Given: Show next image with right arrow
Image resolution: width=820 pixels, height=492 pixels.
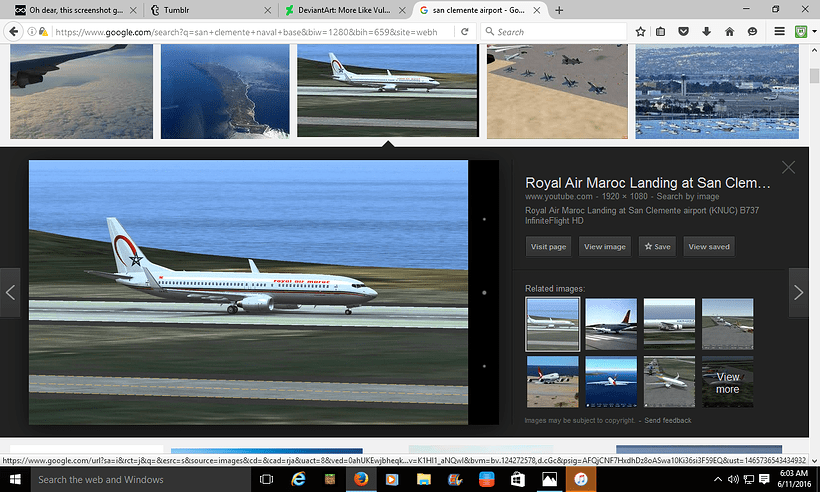Looking at the screenshot, I should (x=799, y=292).
